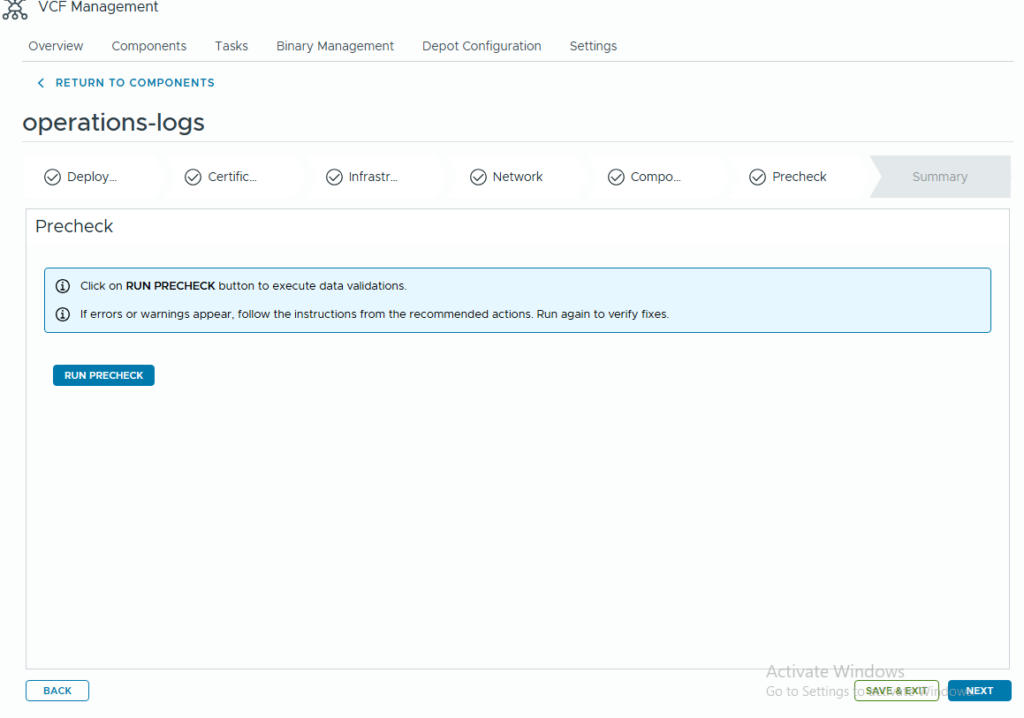Jump to the Summary wizard step
This screenshot has height=718, width=1024.
939,177
